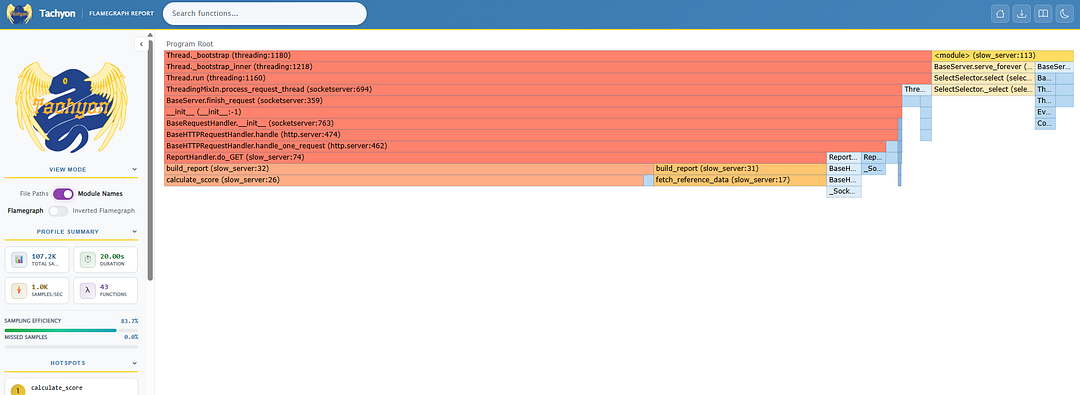
Task: Click the Thread._bootstrap_inner (threading:1218) frame
Action: click(x=548, y=67)
